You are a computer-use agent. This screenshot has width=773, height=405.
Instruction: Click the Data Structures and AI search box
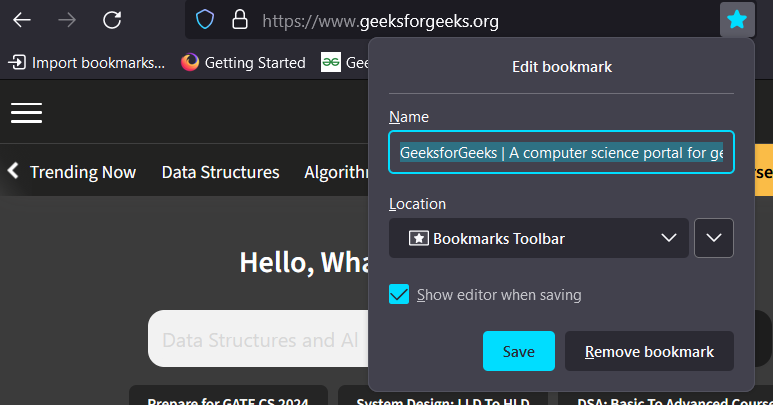tap(258, 340)
